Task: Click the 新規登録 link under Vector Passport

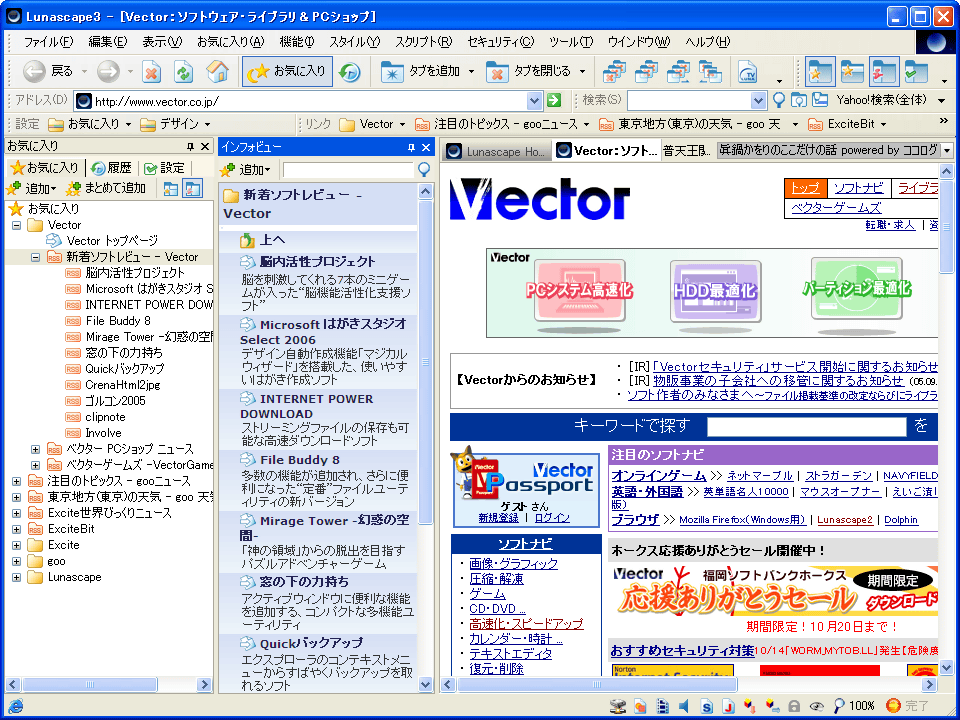Action: click(x=498, y=518)
